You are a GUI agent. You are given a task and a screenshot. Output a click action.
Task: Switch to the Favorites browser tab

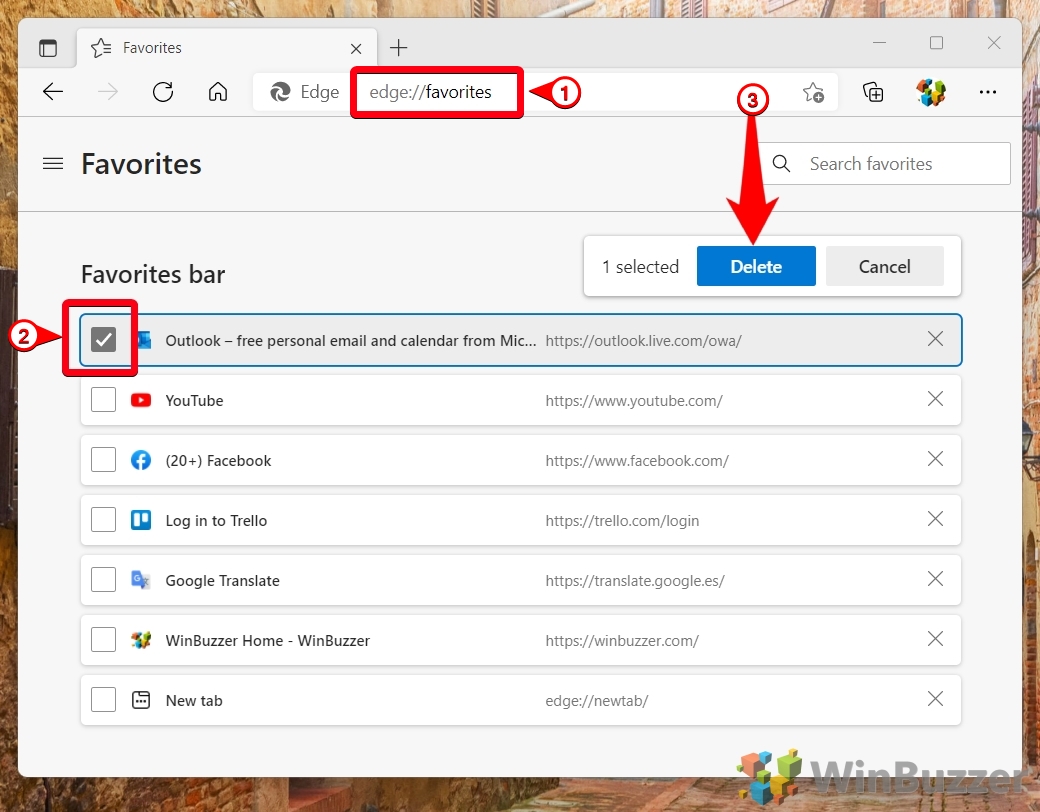point(227,48)
